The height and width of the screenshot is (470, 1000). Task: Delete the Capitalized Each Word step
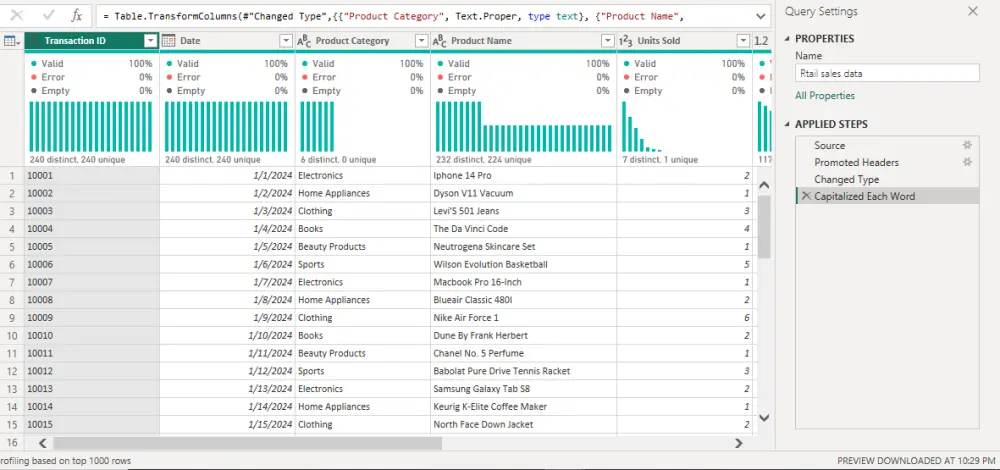(x=807, y=196)
